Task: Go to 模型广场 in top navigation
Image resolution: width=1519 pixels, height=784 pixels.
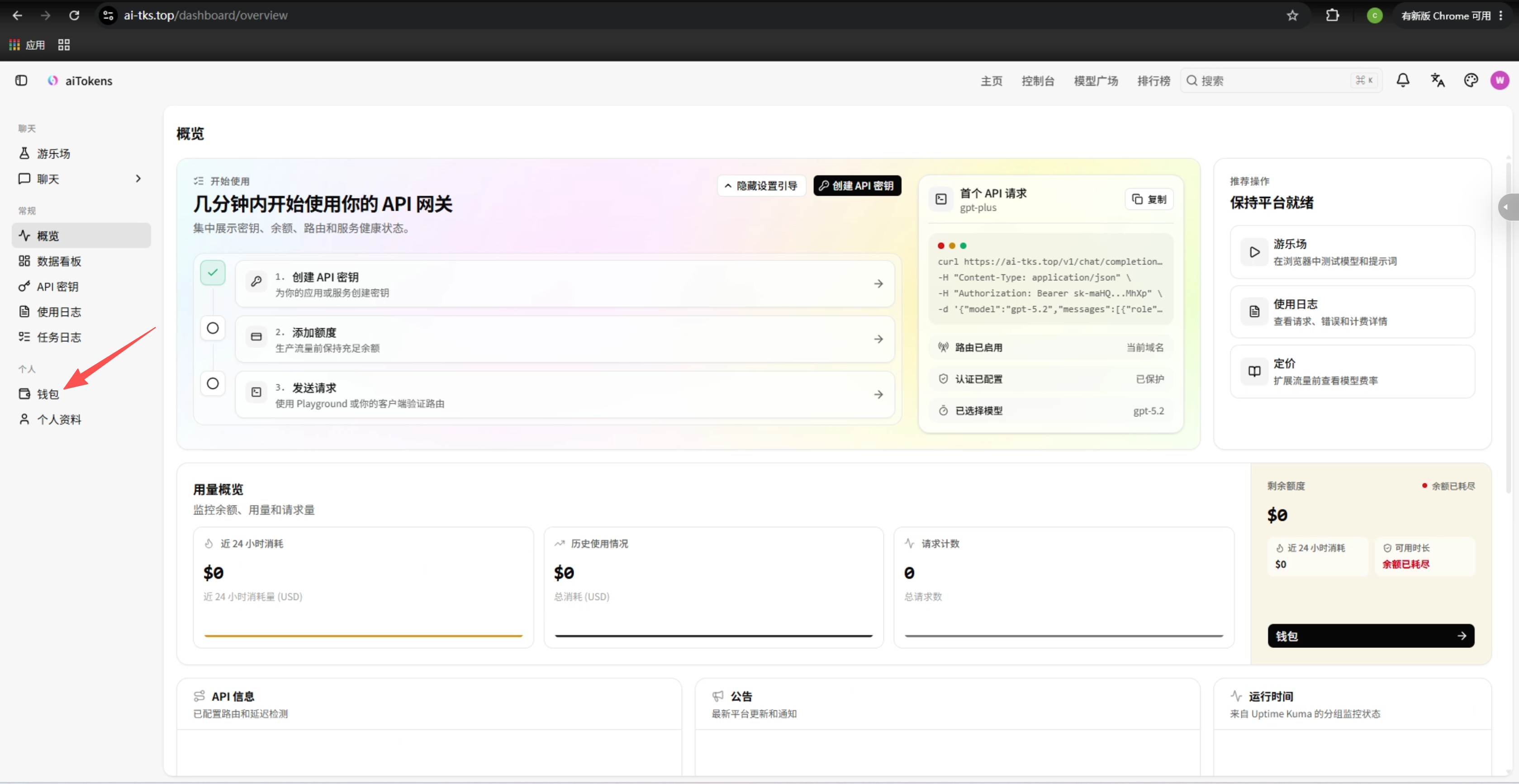Action: 1096,81
